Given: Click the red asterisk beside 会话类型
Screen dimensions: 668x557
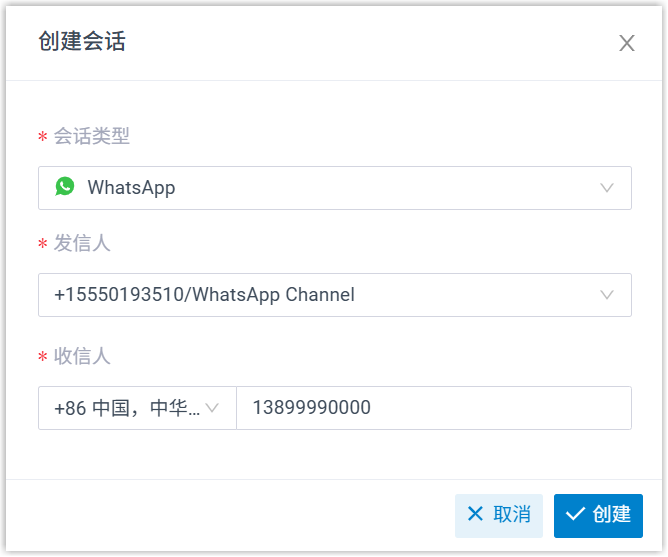Looking at the screenshot, I should pos(42,138).
